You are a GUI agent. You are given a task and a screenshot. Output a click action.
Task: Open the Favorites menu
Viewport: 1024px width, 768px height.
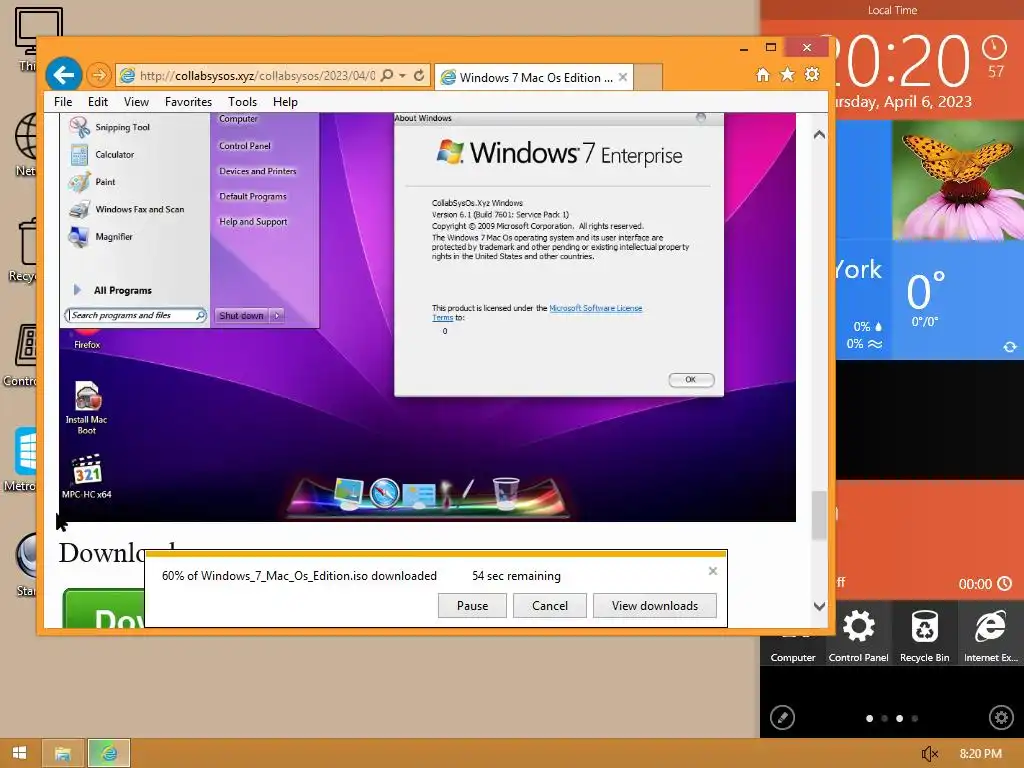pos(188,102)
